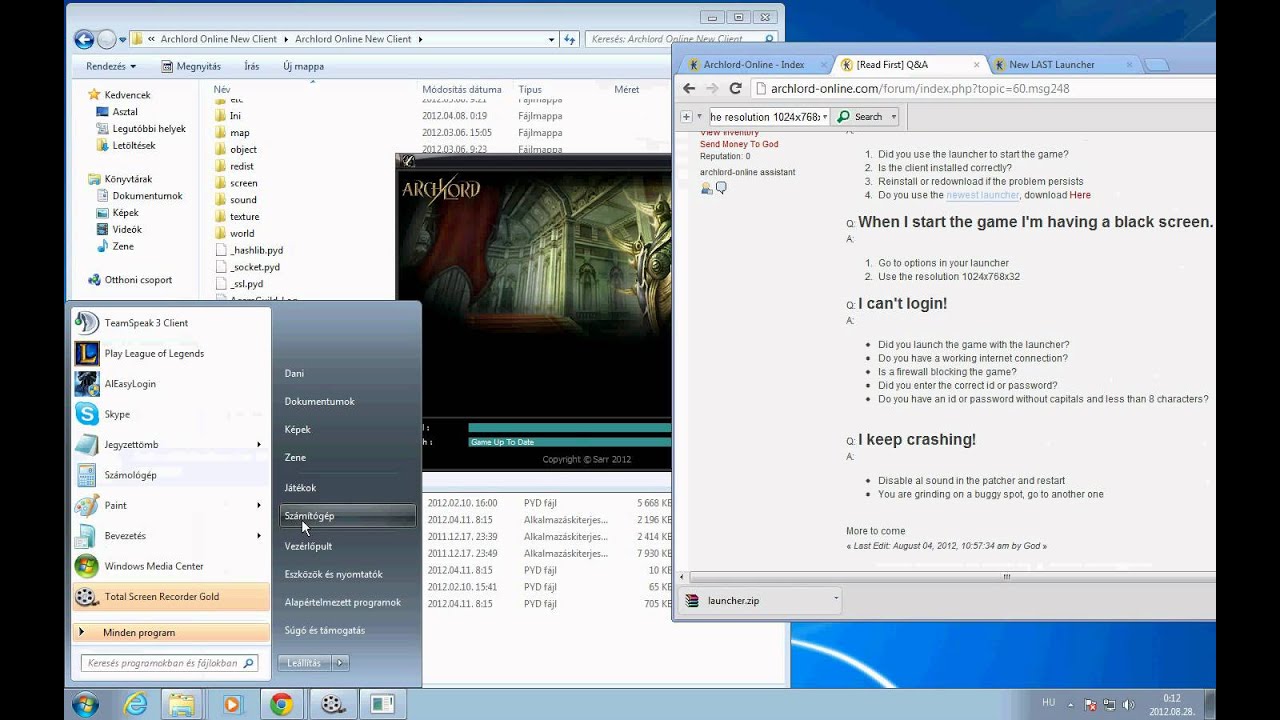Open the Rendezés dropdown in Explorer
The height and width of the screenshot is (720, 1280).
(x=111, y=66)
